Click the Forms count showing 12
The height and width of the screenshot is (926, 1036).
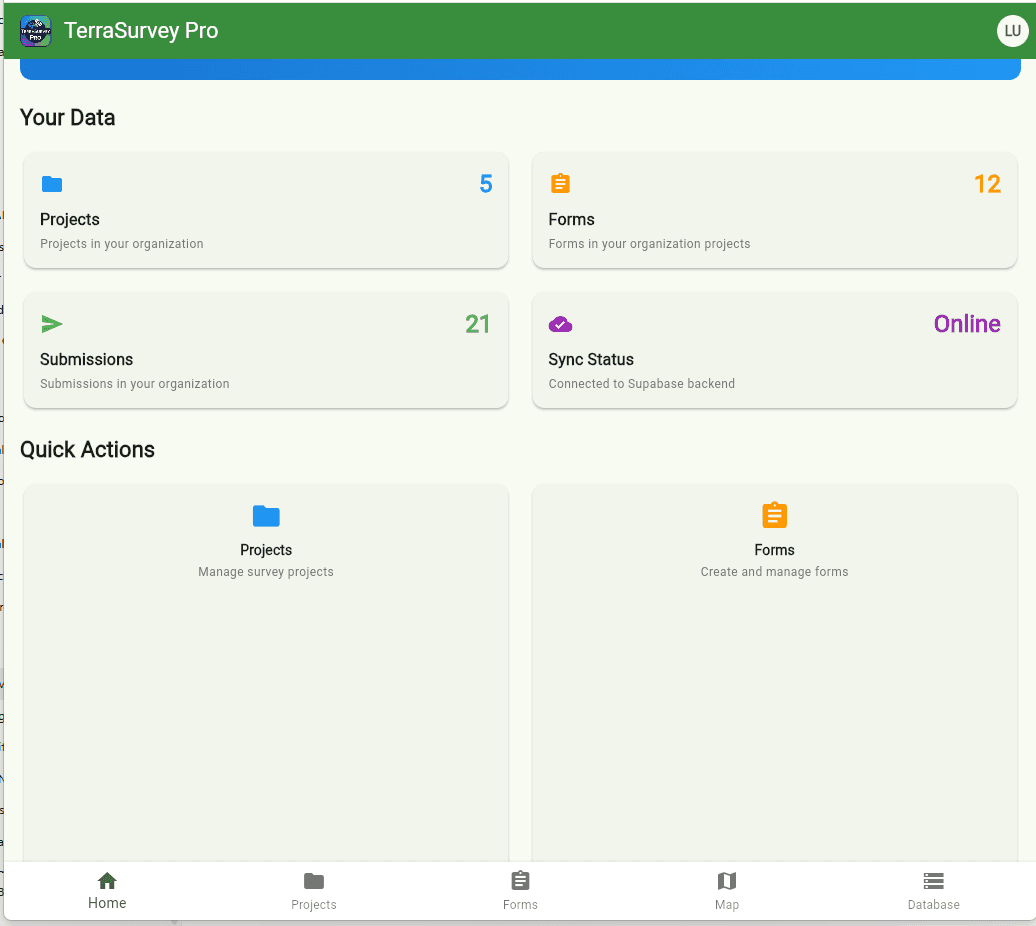pos(988,184)
